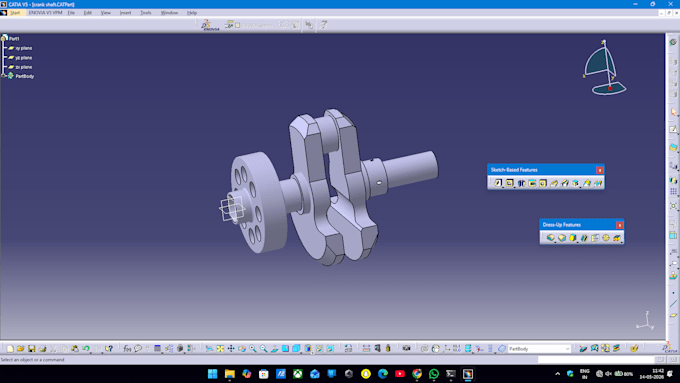Screen dimensions: 680x383
Task: Select the Shaft tool in Sketch-Based Features
Action: (x=521, y=183)
